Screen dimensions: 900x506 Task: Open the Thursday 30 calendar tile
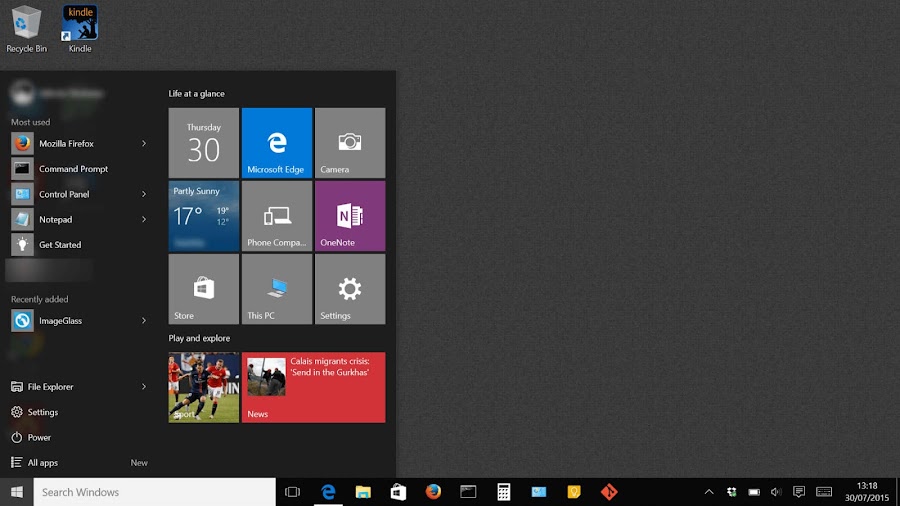click(204, 143)
